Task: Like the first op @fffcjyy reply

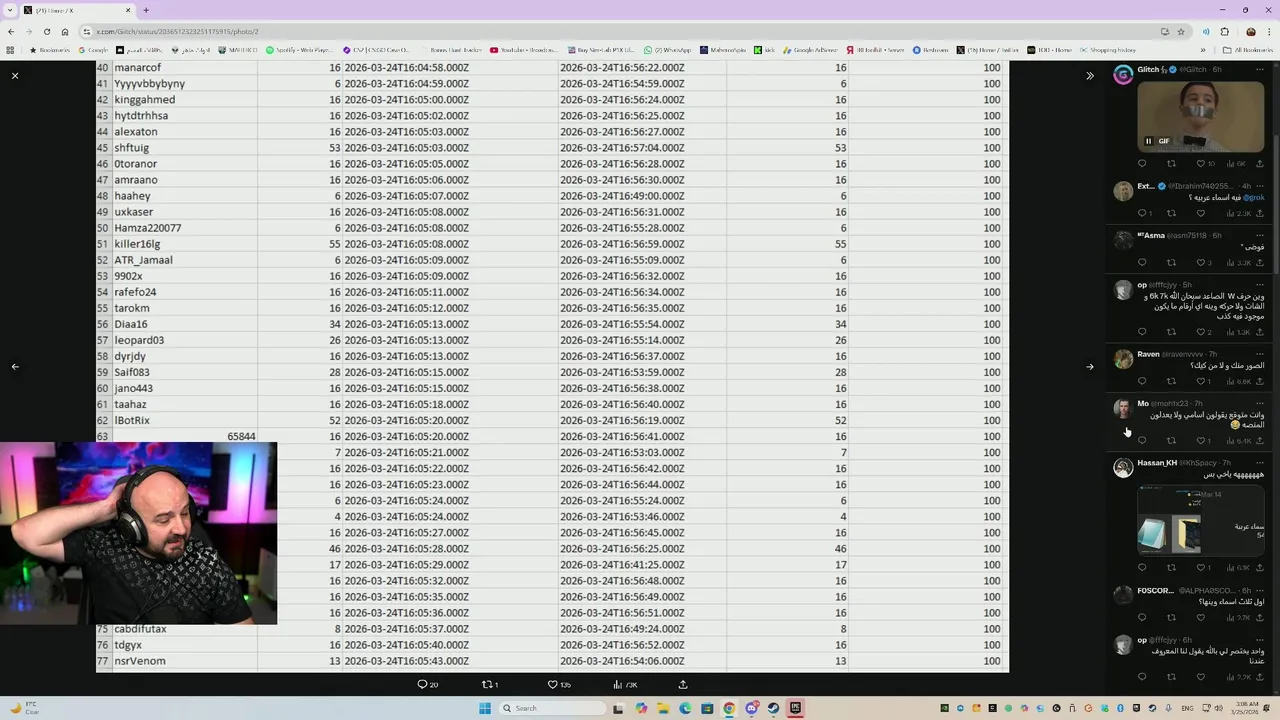Action: [1201, 332]
